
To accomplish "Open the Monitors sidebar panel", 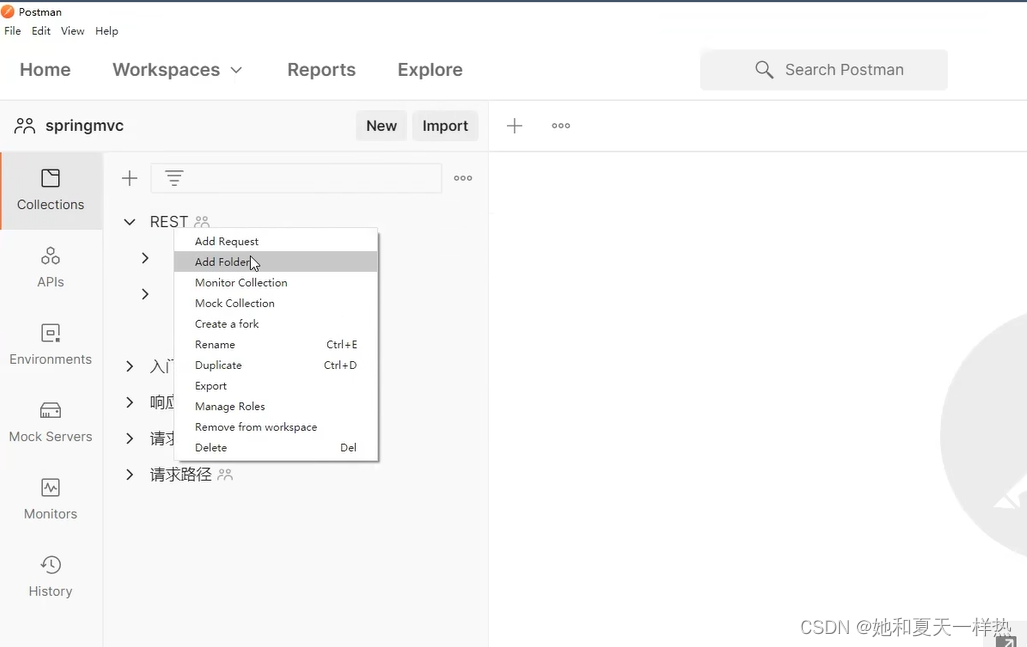I will (x=50, y=500).
